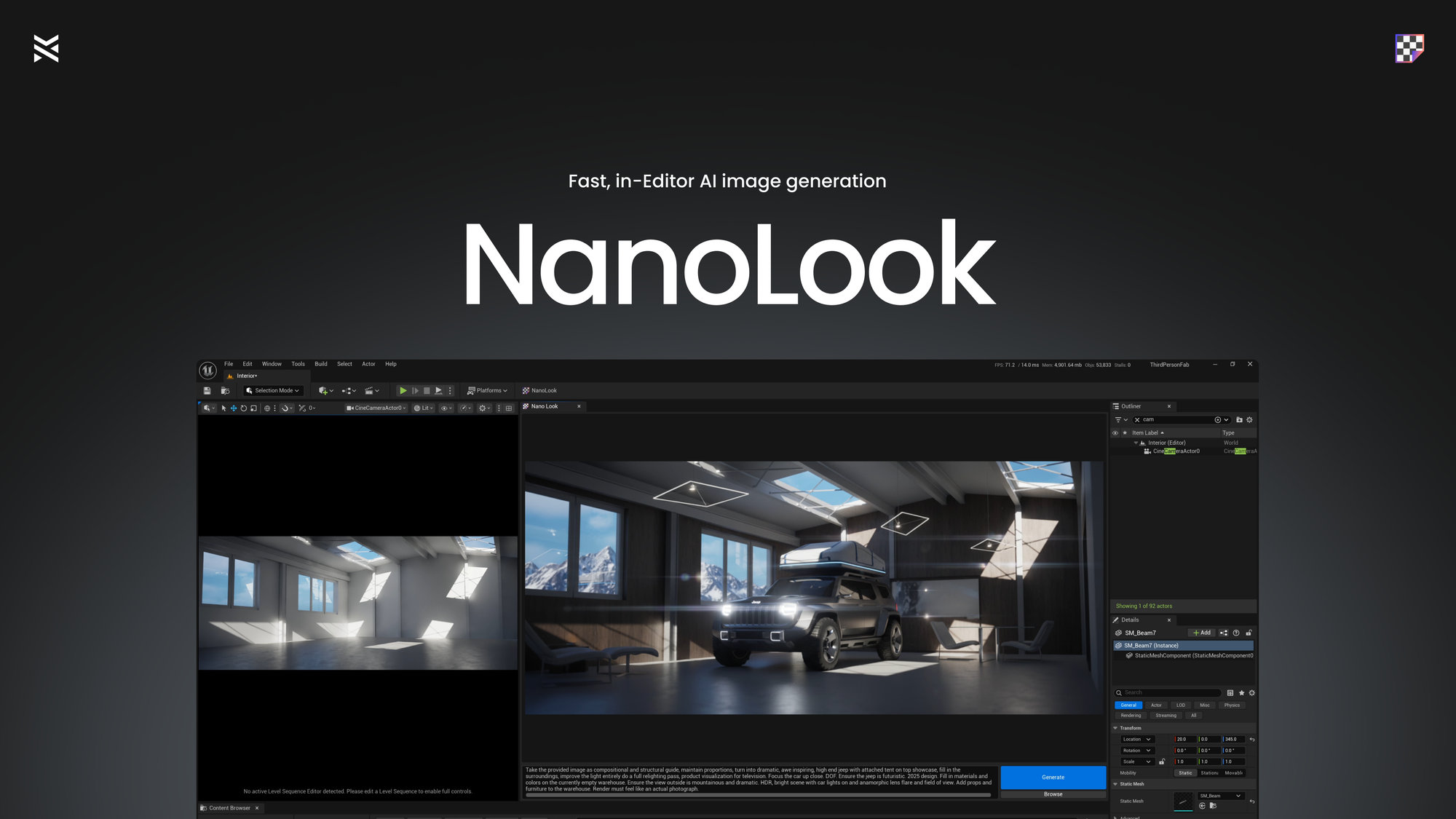This screenshot has height=819, width=1456.
Task: Click the Save level floppy disk icon
Action: (x=207, y=391)
